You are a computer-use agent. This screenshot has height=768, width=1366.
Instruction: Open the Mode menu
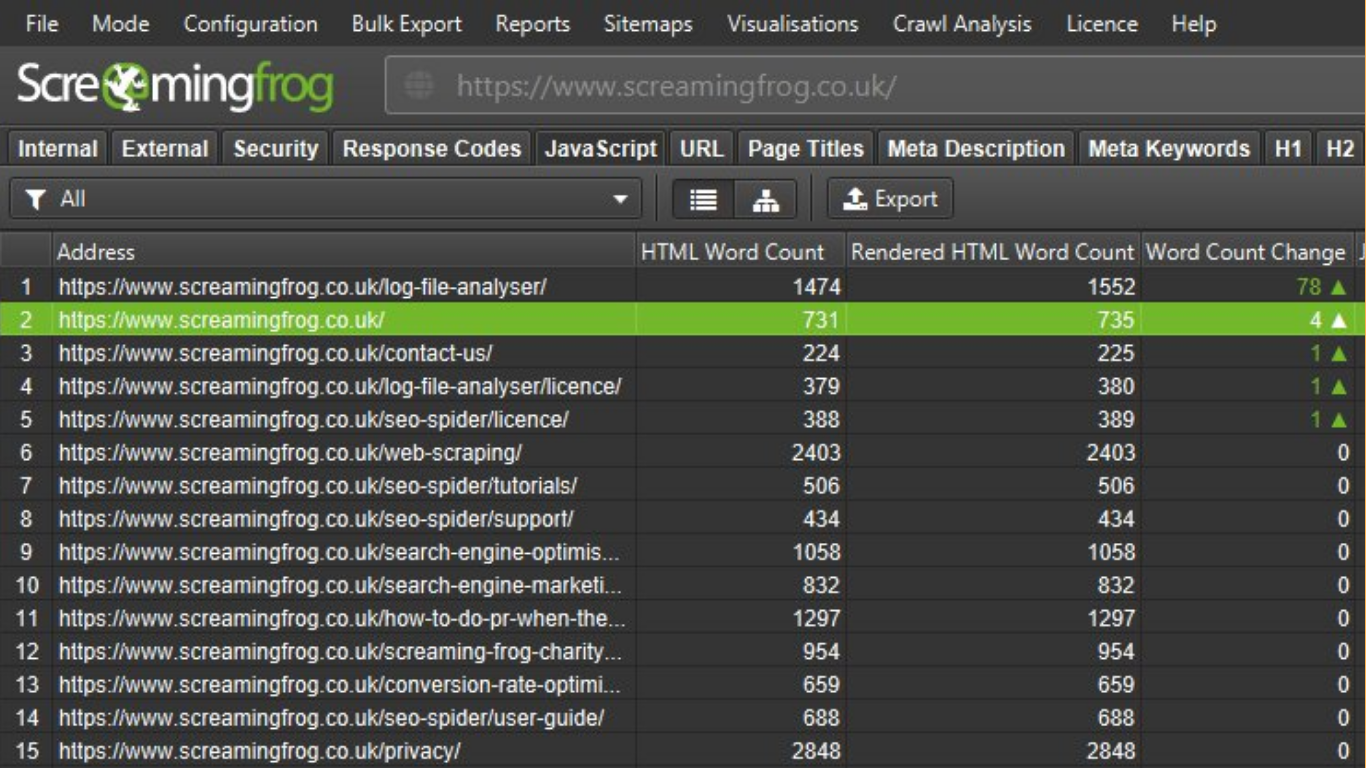[x=120, y=24]
